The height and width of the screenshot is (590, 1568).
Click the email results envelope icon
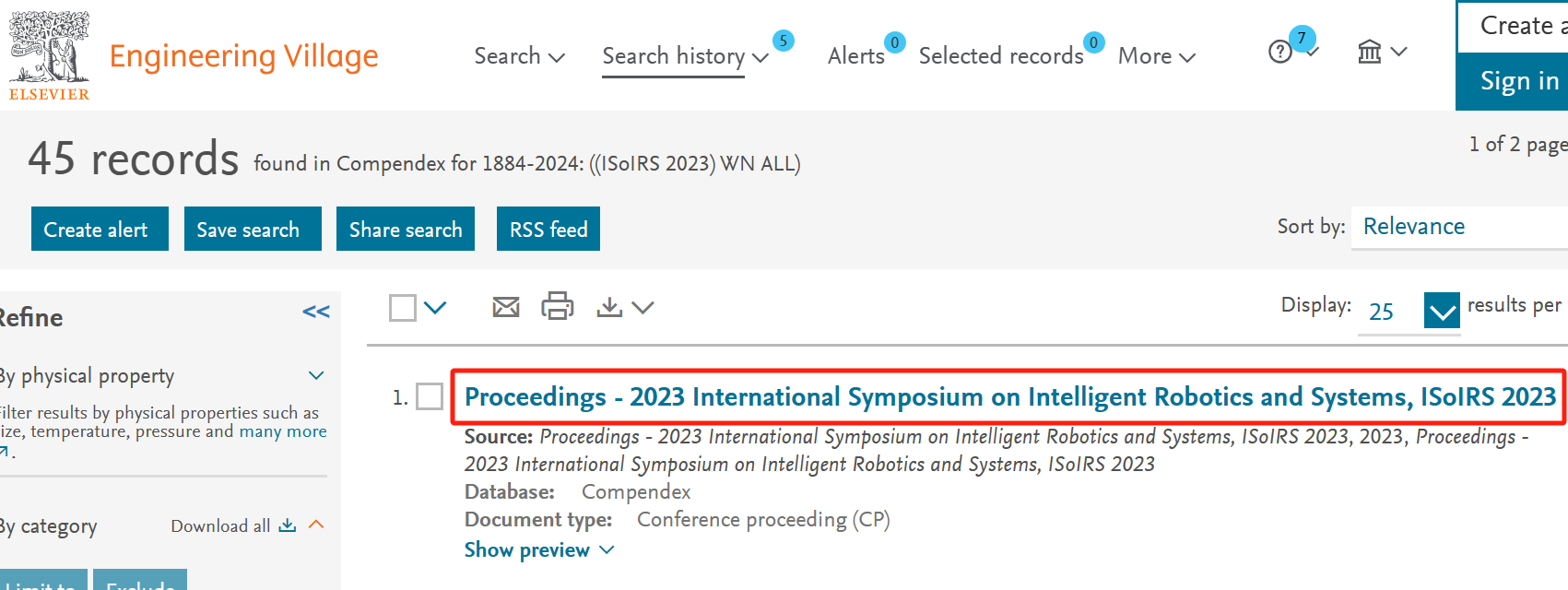tap(506, 307)
